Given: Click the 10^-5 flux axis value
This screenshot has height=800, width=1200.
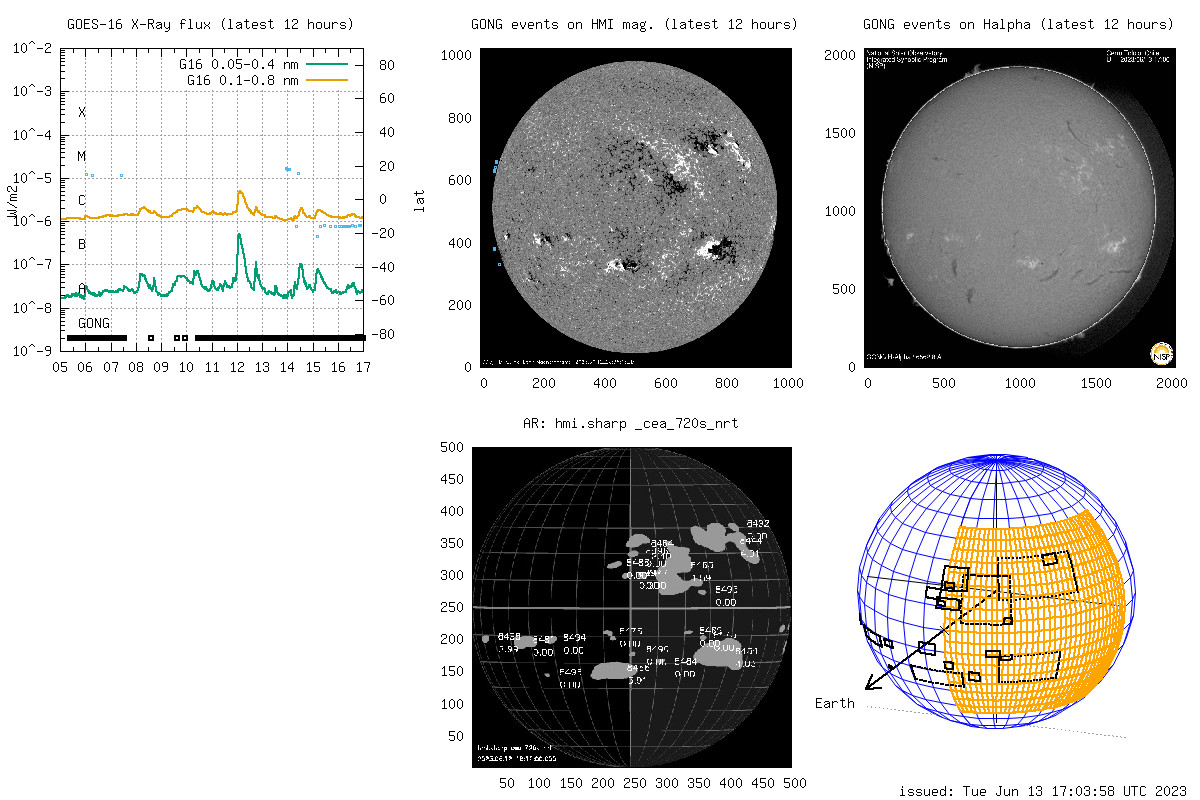Looking at the screenshot, I should tap(33, 178).
